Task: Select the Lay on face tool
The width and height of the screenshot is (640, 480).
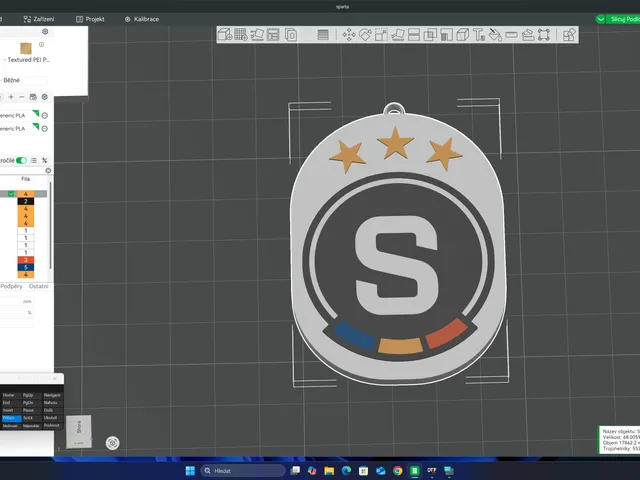Action: pyautogui.click(x=398, y=35)
